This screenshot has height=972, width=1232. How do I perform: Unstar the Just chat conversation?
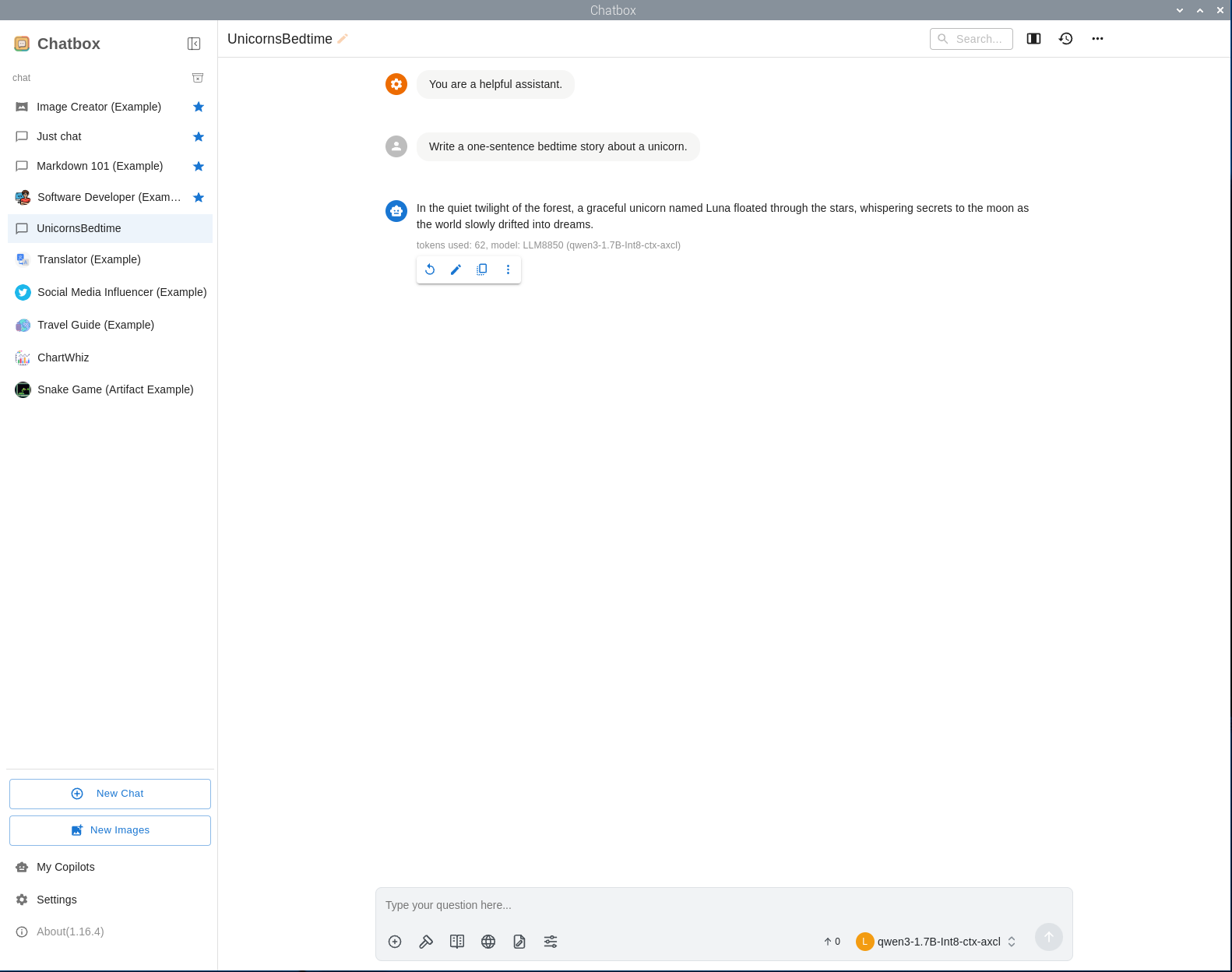(x=199, y=137)
